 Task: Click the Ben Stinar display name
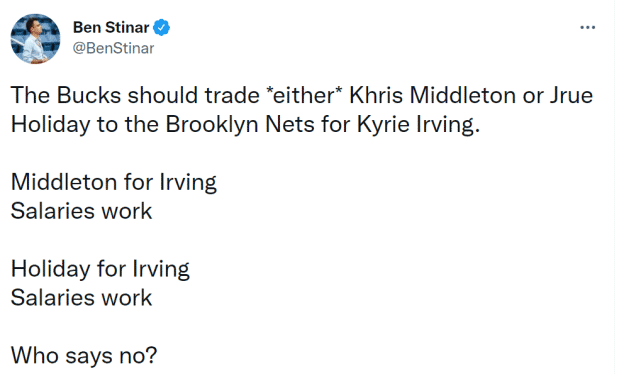pos(111,27)
